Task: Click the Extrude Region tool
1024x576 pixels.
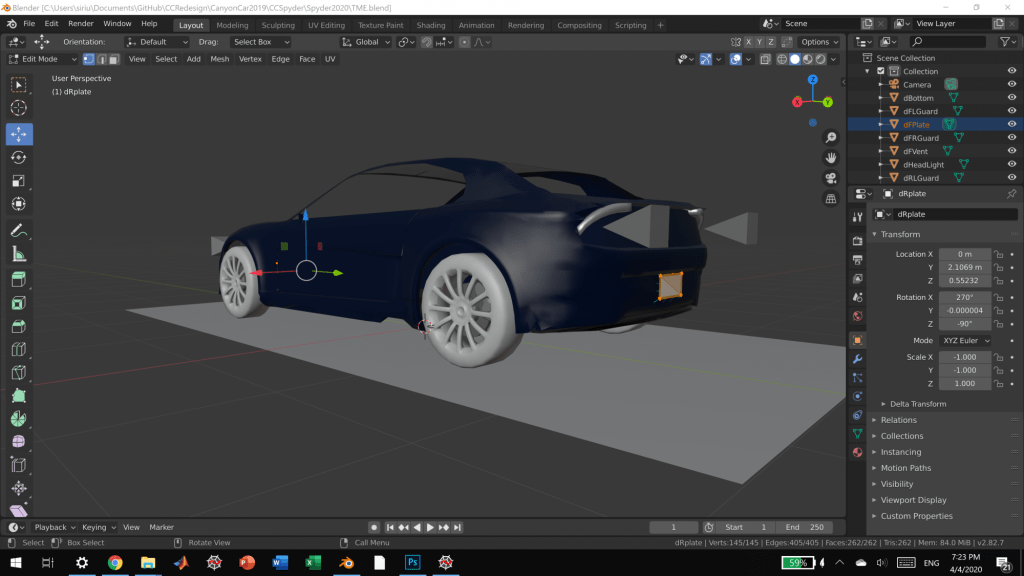Action: [18, 280]
